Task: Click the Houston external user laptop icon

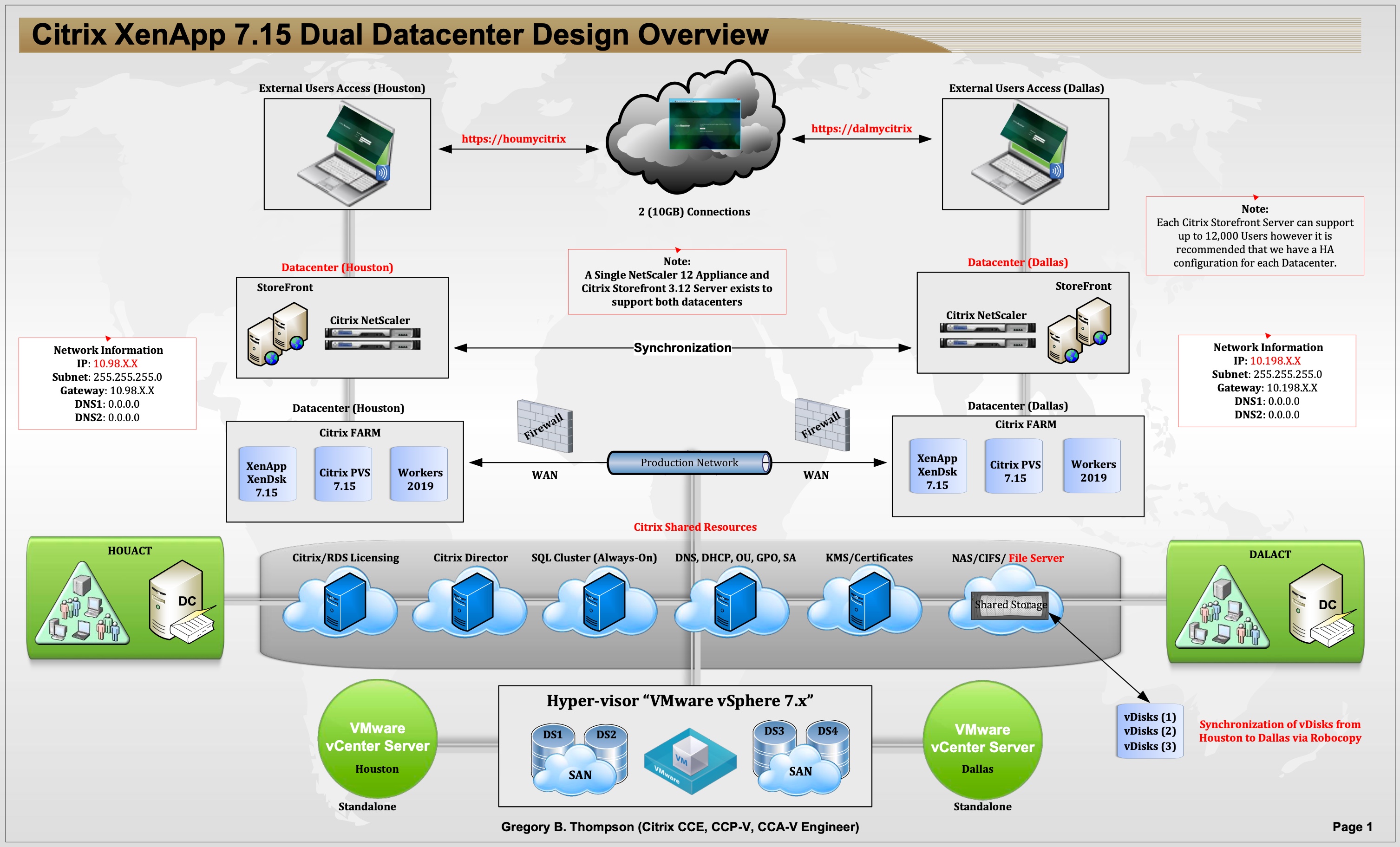Action: 346,154
